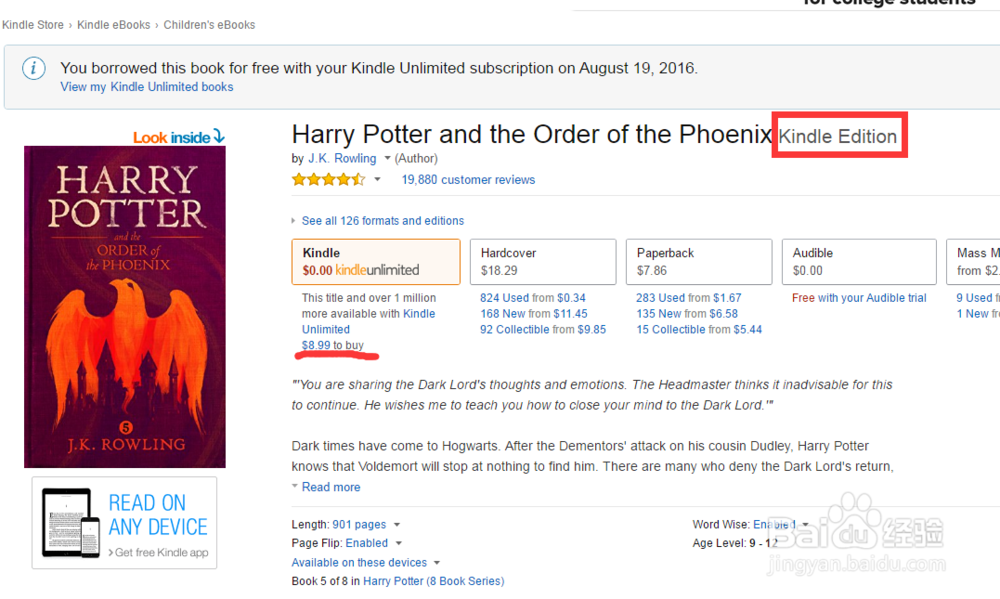Select the Hardcover format option
This screenshot has width=1000, height=599.
pyautogui.click(x=543, y=261)
